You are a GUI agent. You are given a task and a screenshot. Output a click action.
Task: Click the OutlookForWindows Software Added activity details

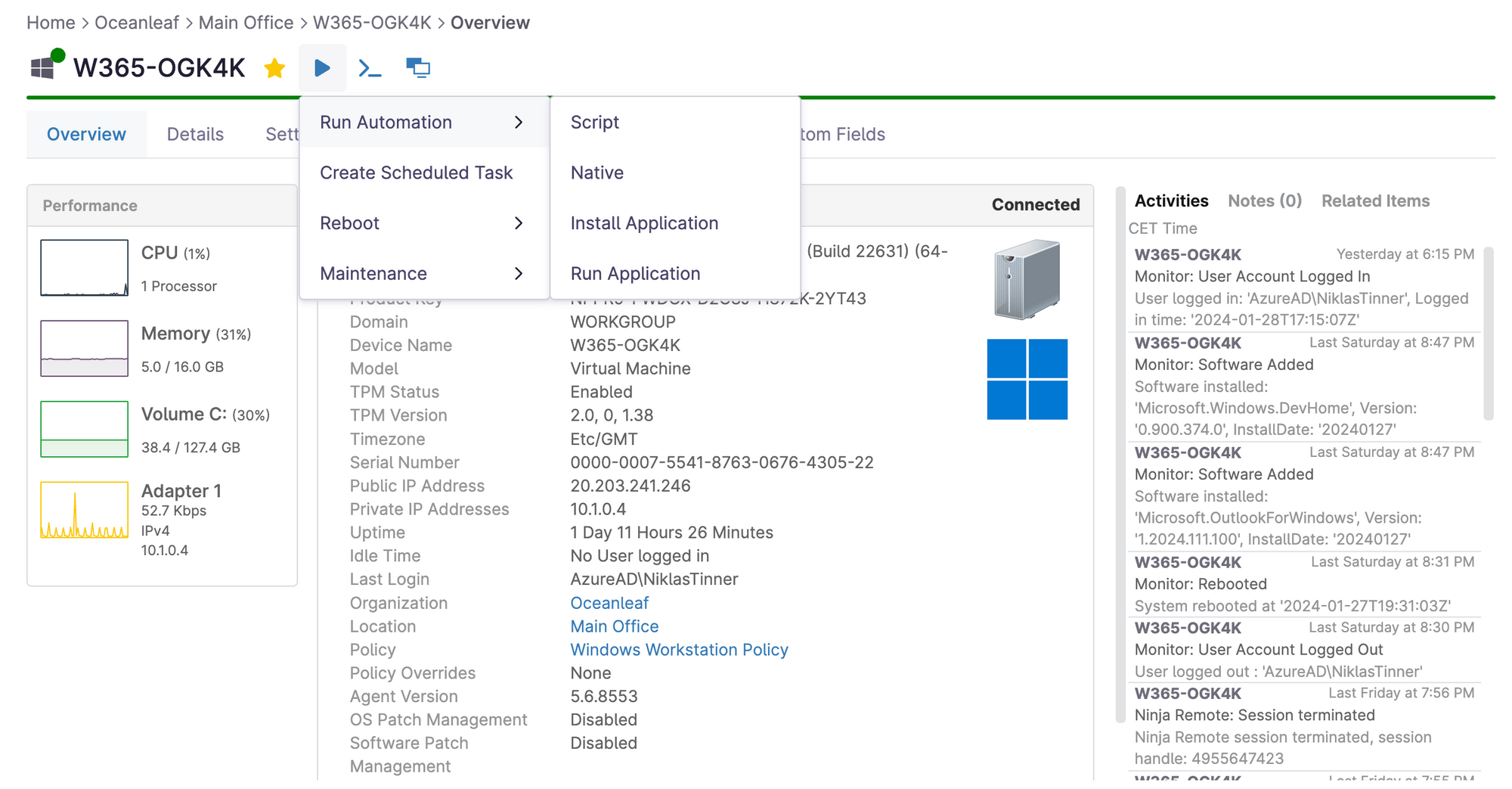(x=1278, y=518)
